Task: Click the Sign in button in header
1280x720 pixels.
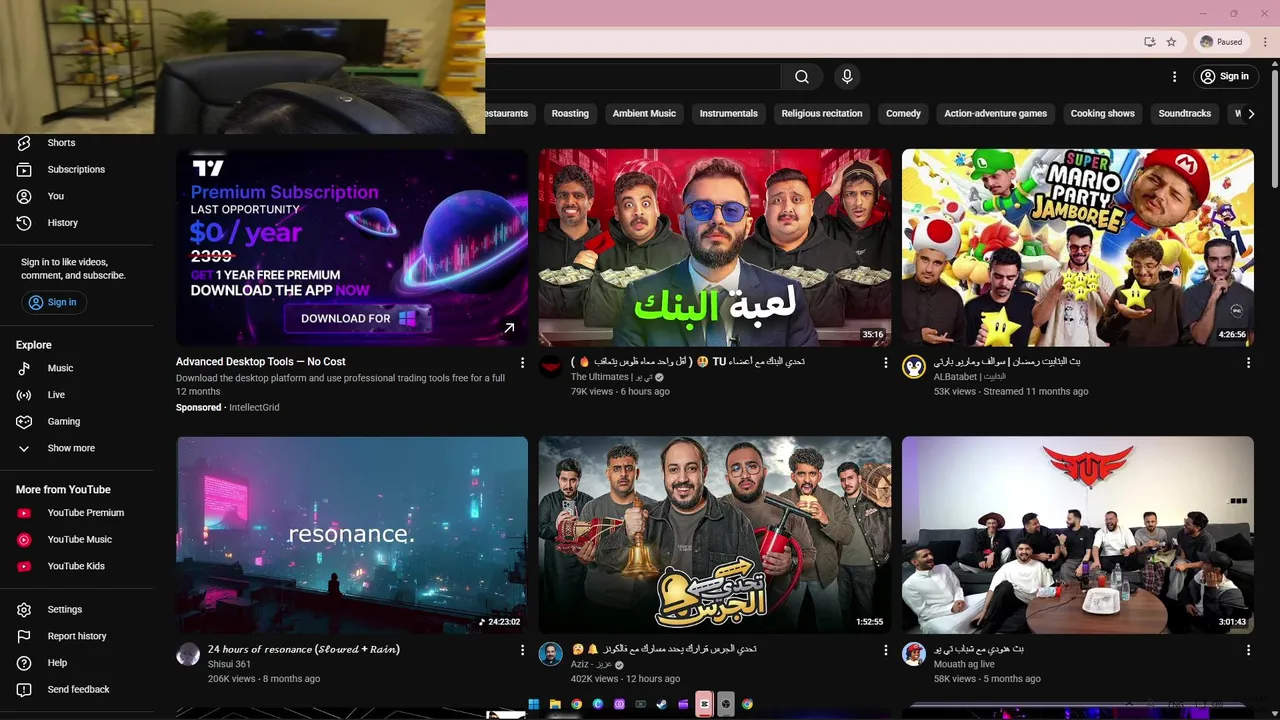Action: pos(1224,77)
